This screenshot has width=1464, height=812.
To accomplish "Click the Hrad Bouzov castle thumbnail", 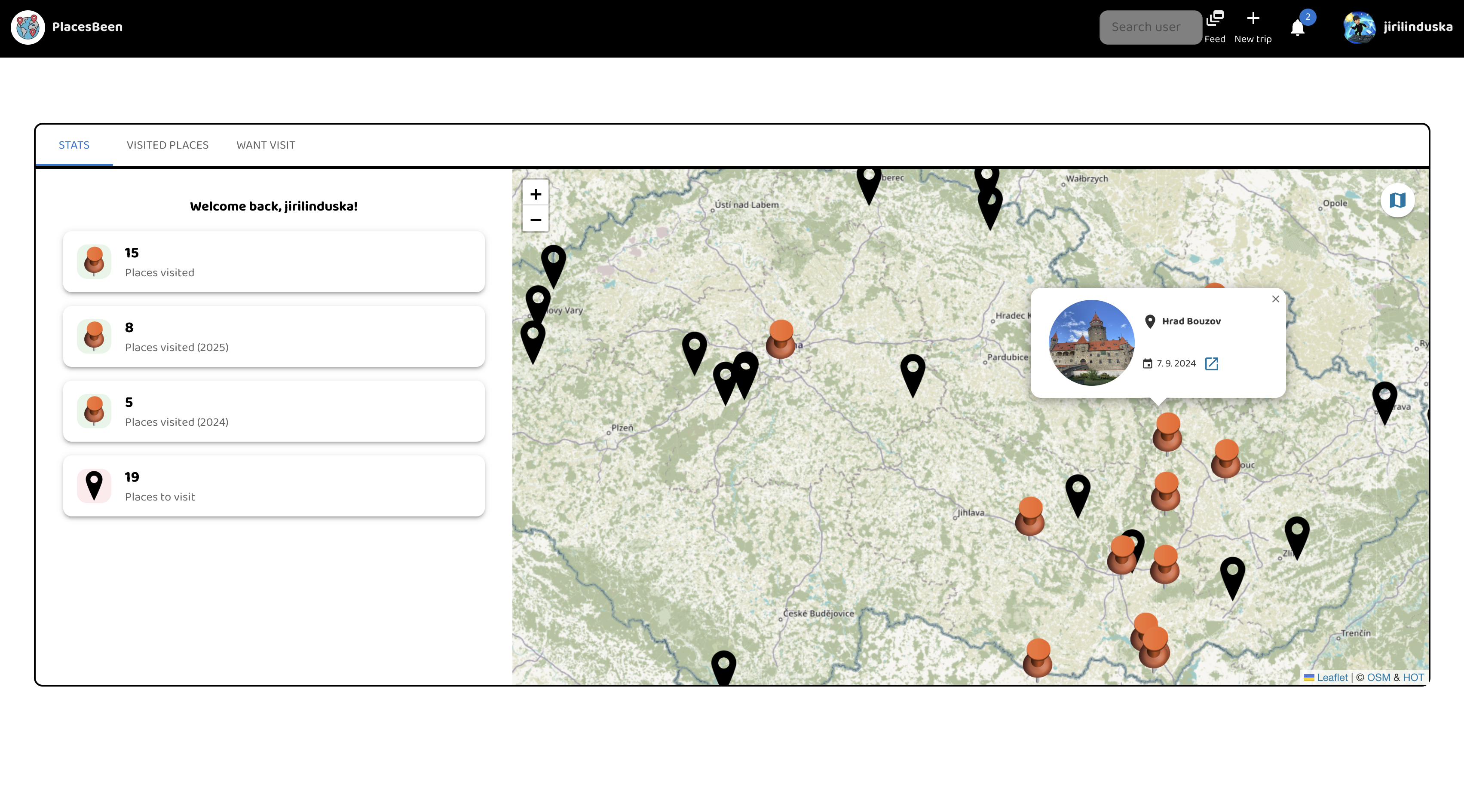I will [1091, 343].
